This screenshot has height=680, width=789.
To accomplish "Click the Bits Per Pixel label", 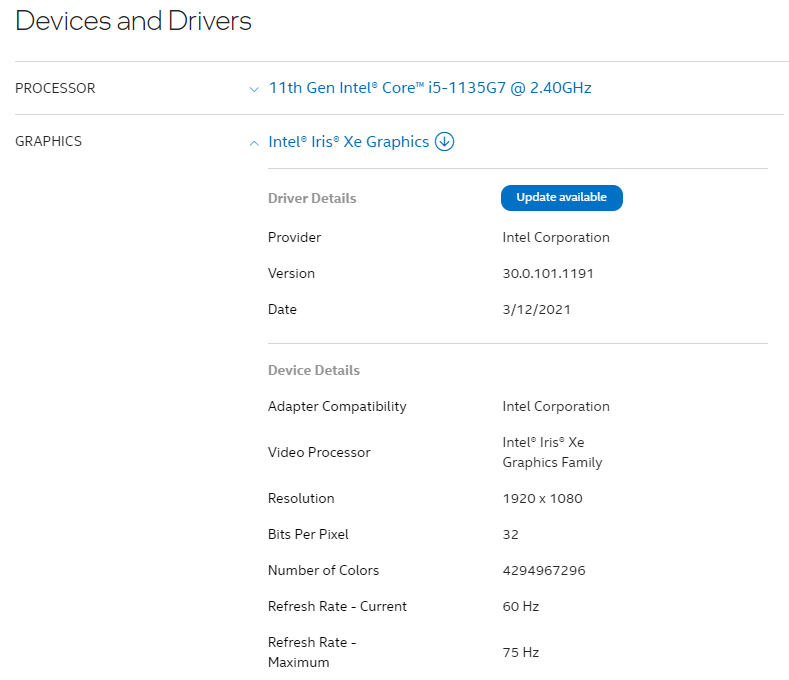I will coord(308,535).
